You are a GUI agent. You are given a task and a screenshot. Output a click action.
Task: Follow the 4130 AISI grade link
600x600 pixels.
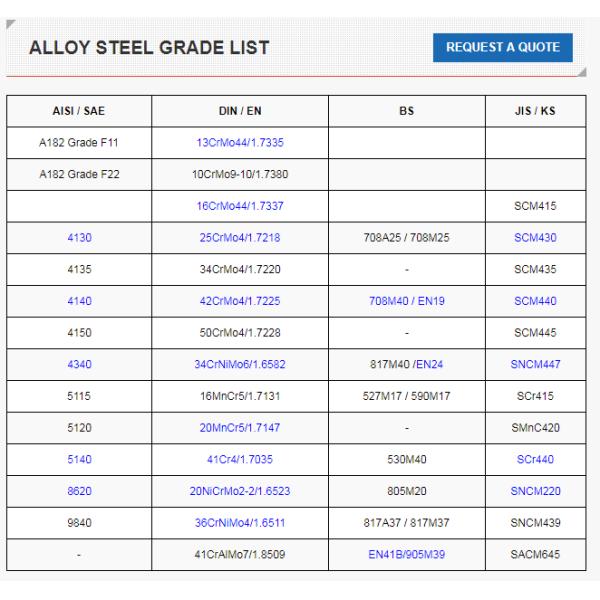pyautogui.click(x=79, y=237)
